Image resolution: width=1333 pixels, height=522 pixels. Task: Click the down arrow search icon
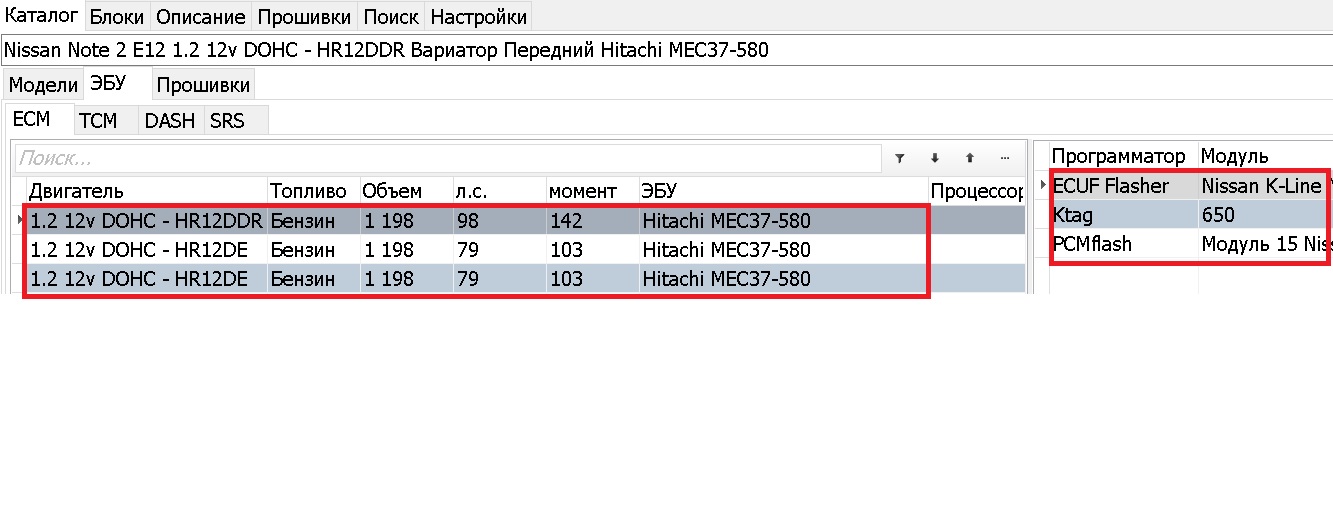935,158
